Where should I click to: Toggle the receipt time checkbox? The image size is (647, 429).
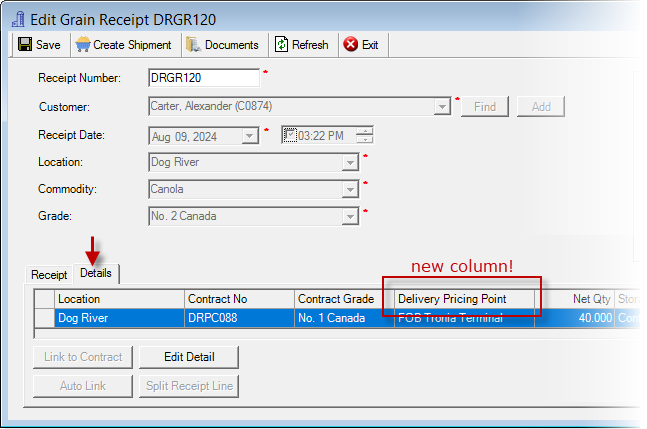[290, 135]
